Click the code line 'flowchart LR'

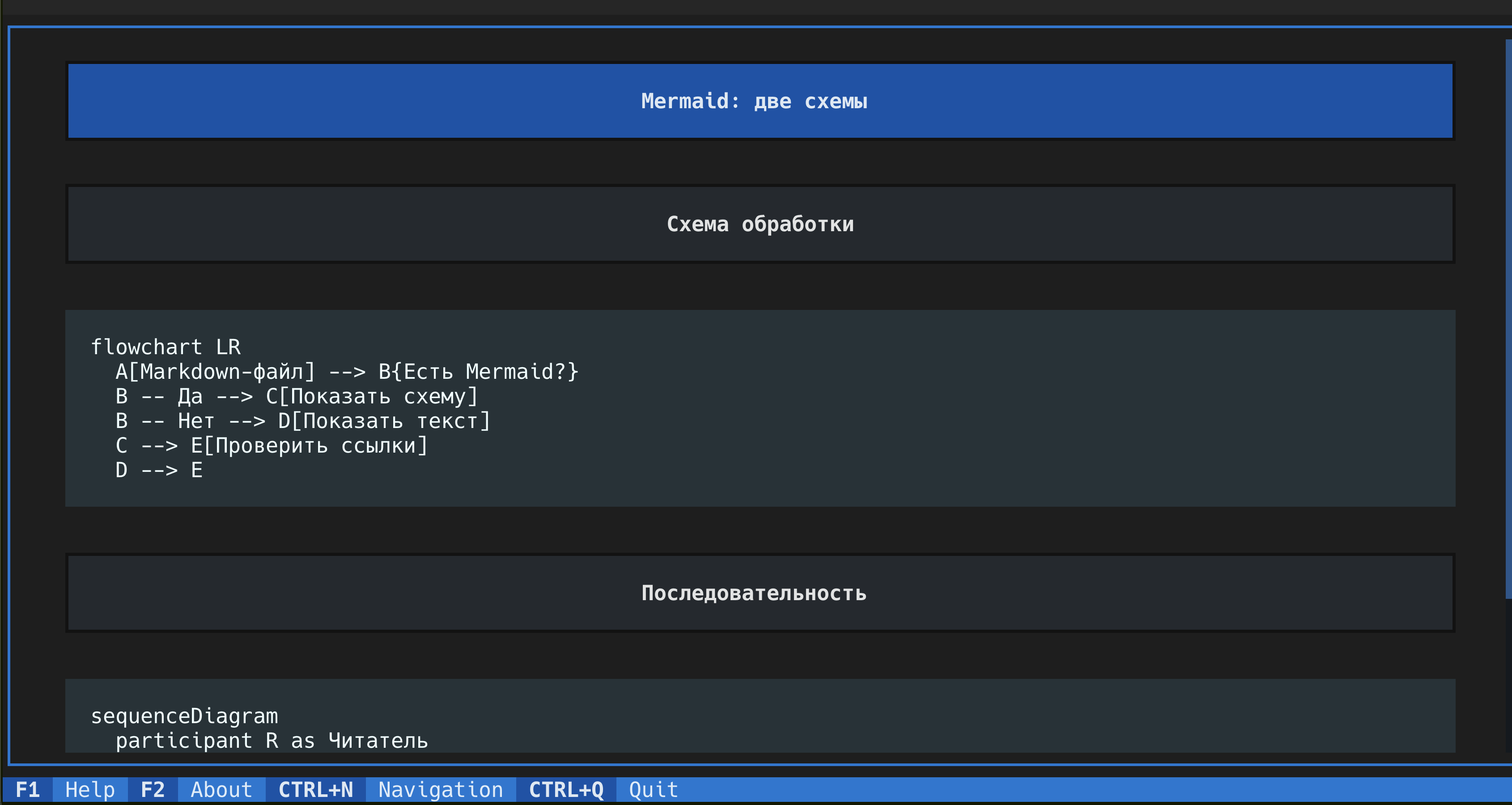[x=166, y=347]
